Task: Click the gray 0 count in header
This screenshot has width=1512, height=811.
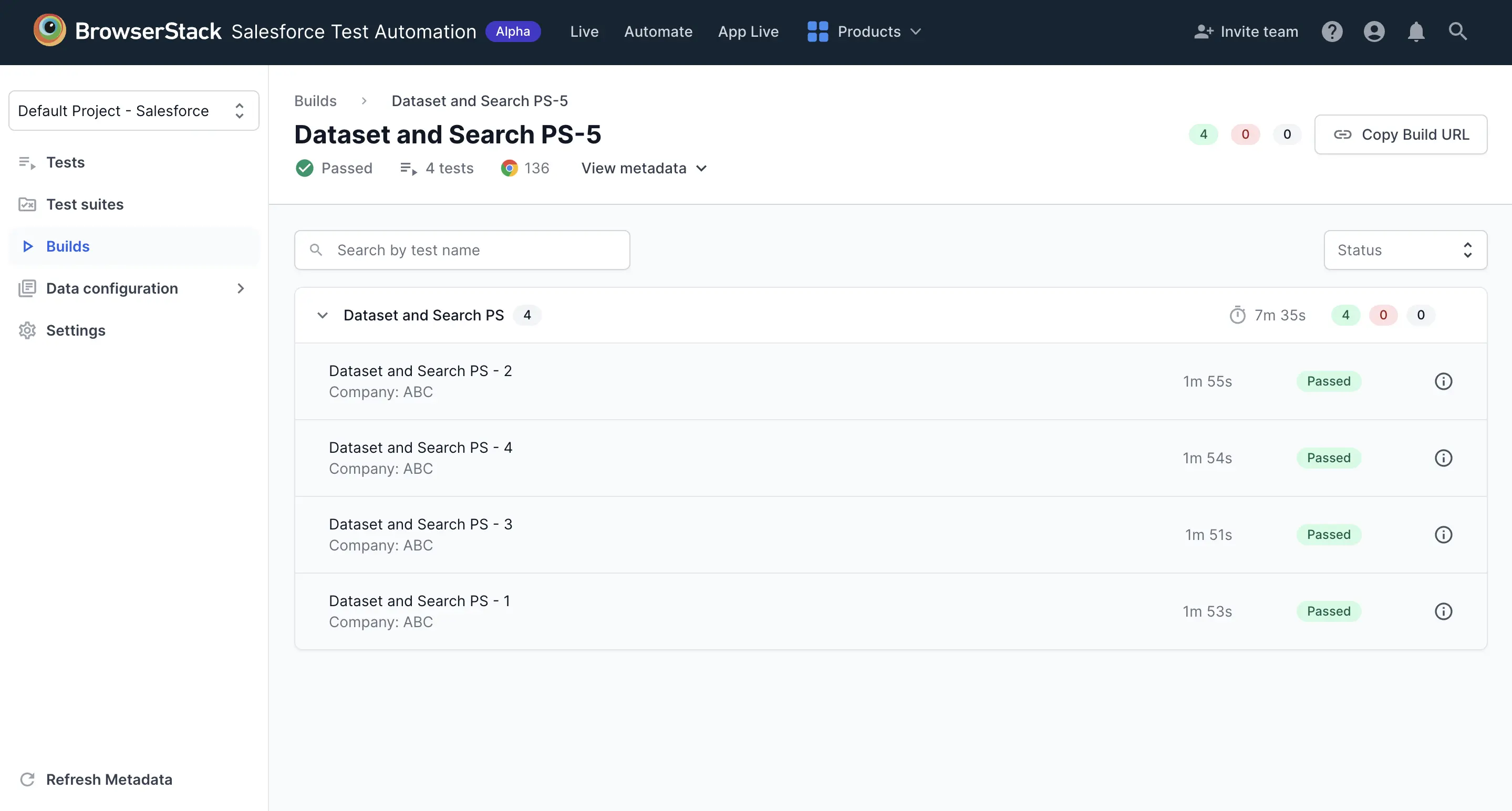Action: pos(1287,134)
